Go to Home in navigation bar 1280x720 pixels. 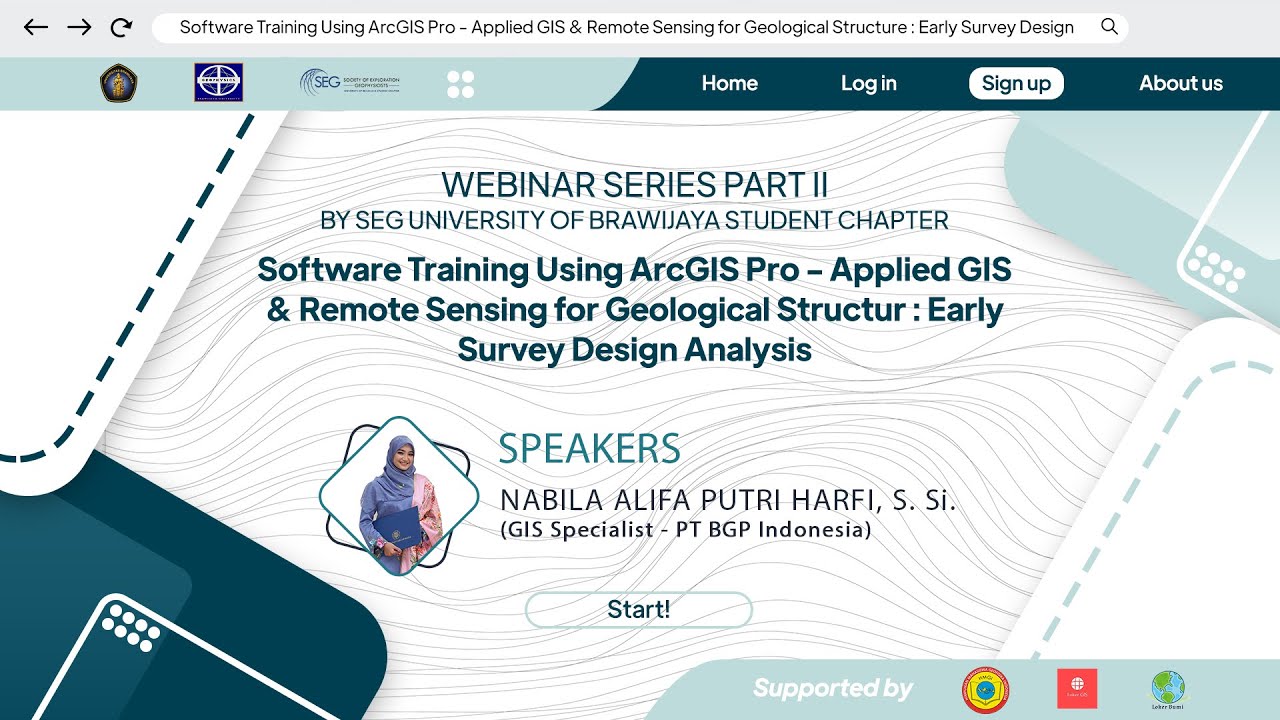729,83
